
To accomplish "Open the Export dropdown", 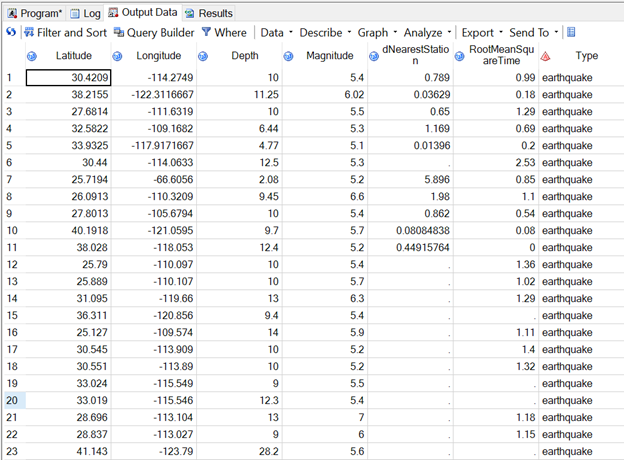I will click(482, 33).
